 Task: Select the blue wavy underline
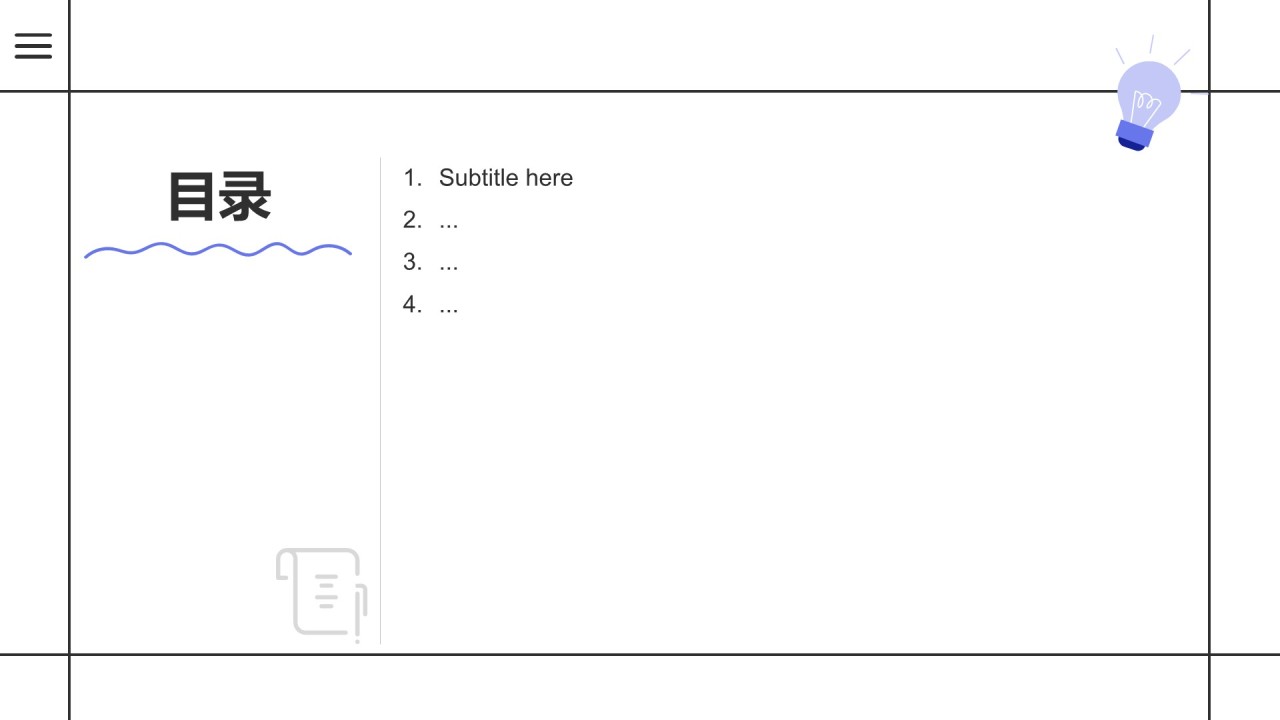218,250
